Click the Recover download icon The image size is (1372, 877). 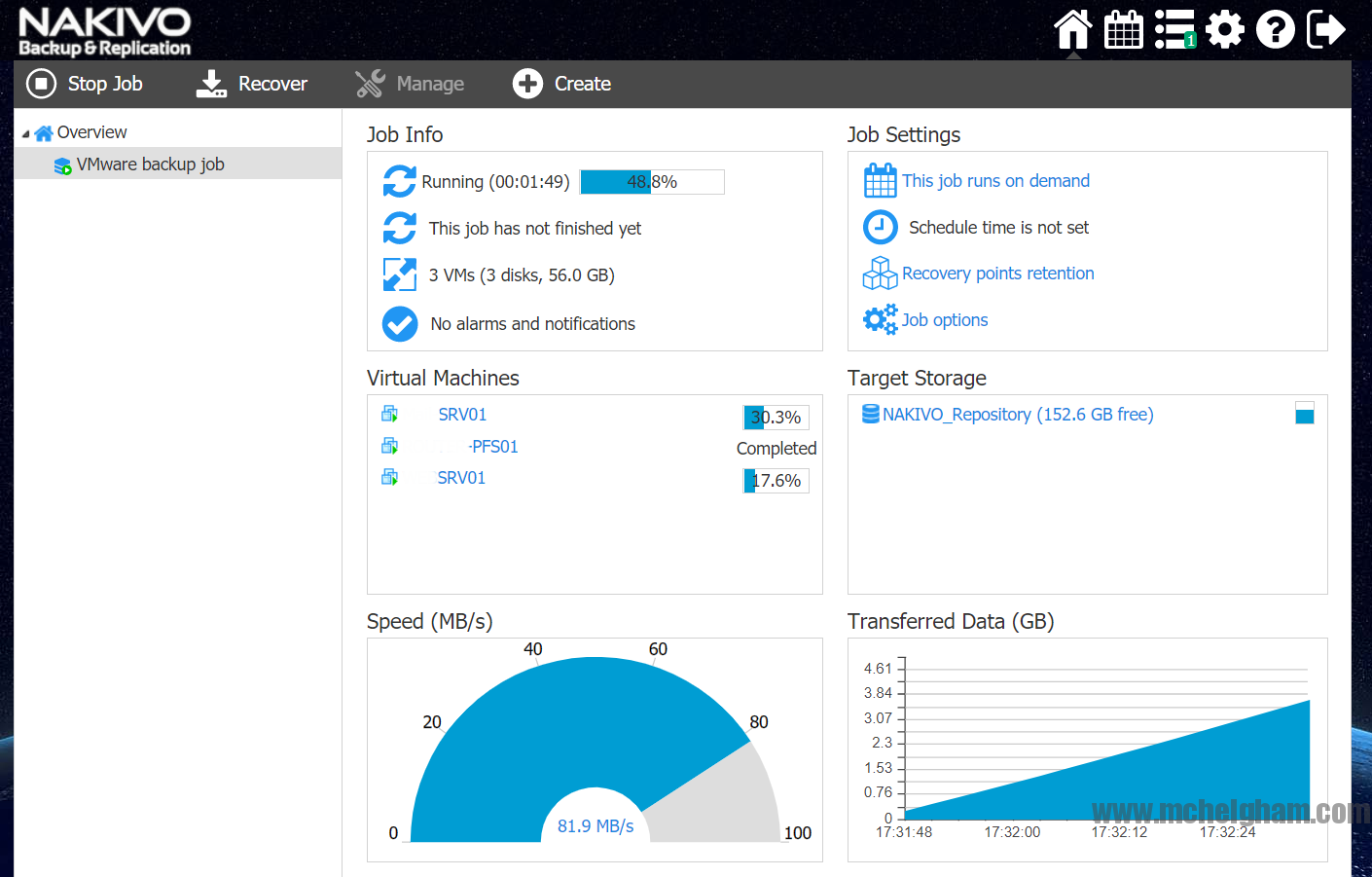coord(210,84)
